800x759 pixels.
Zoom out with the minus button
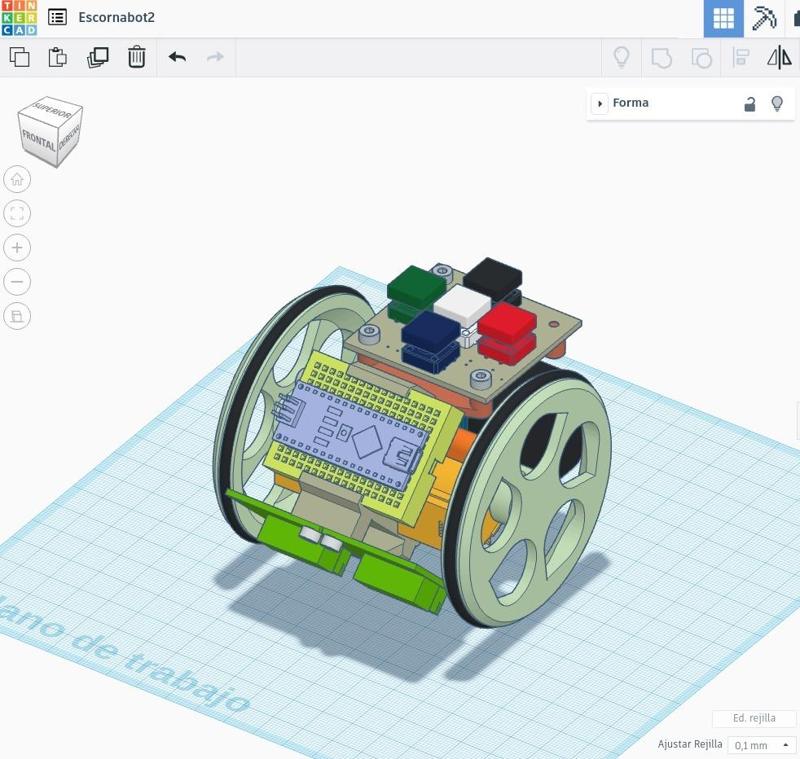(17, 282)
